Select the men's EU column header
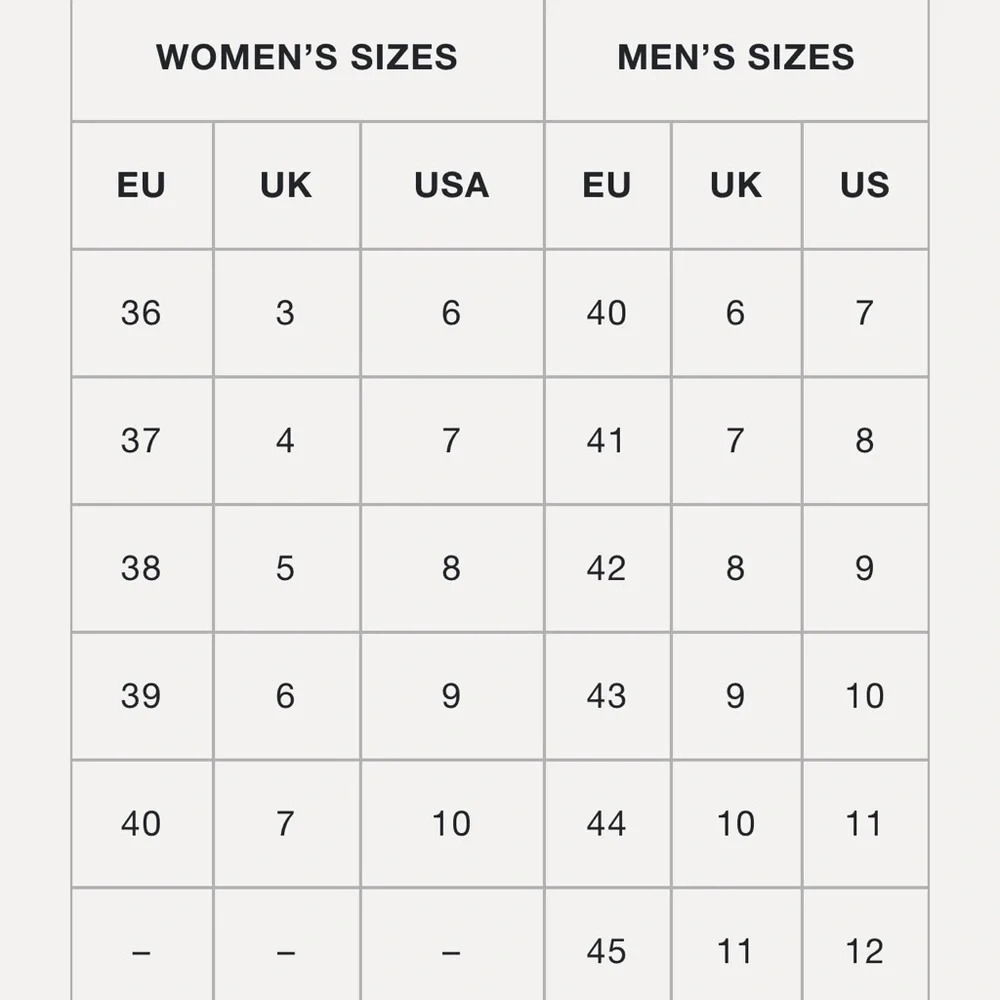The width and height of the screenshot is (1000, 1000). point(607,185)
